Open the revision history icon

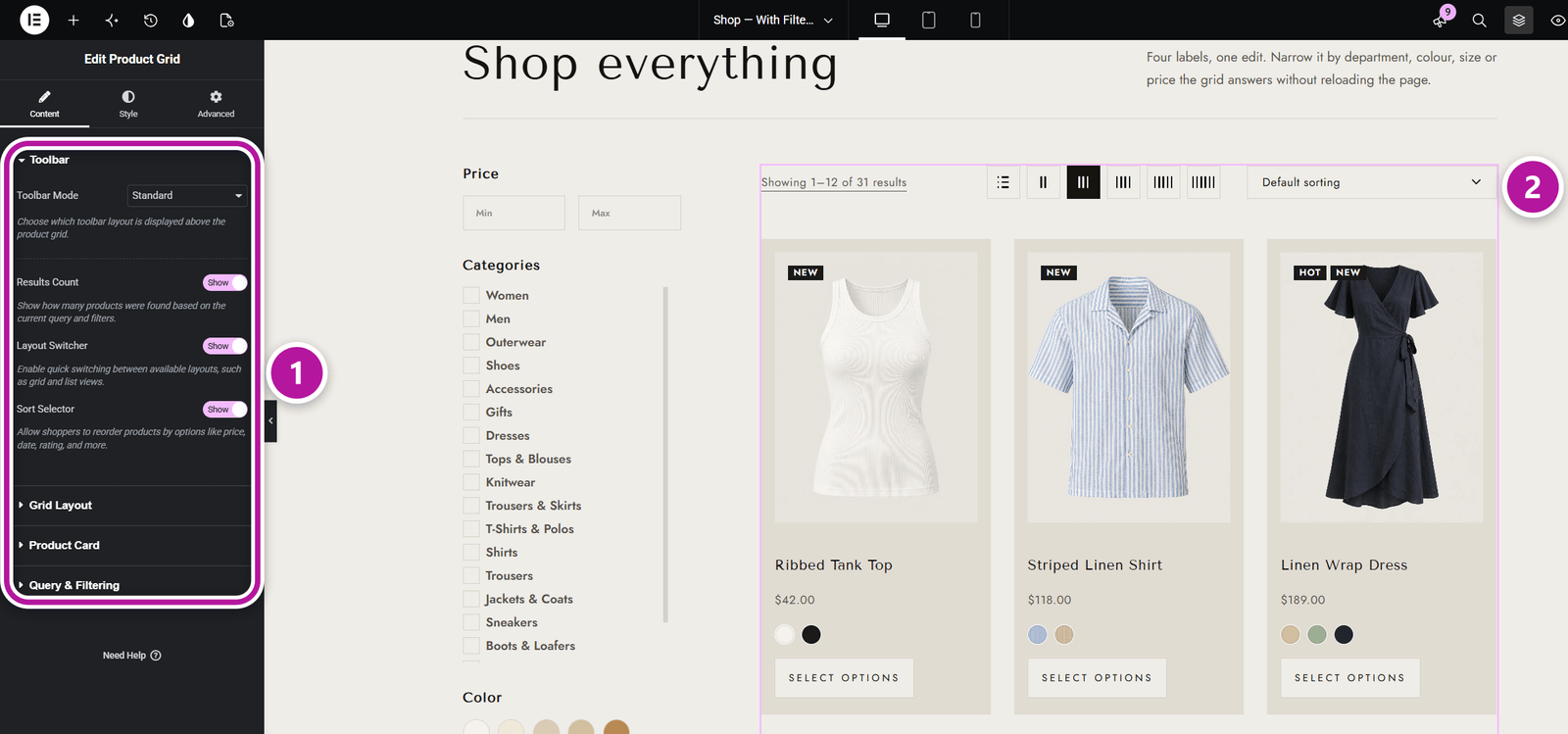150,20
